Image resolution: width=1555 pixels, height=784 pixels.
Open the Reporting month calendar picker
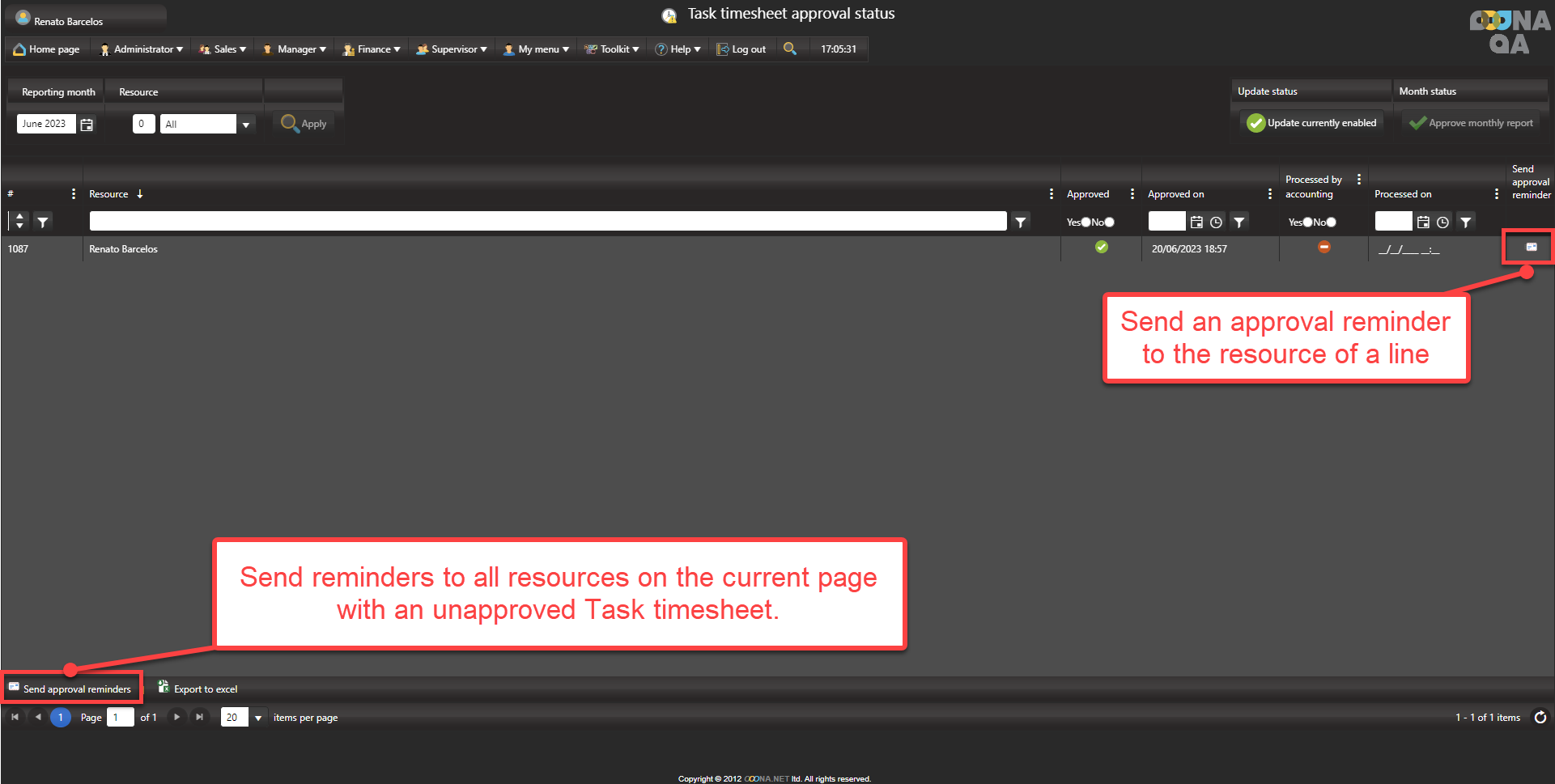[x=87, y=125]
